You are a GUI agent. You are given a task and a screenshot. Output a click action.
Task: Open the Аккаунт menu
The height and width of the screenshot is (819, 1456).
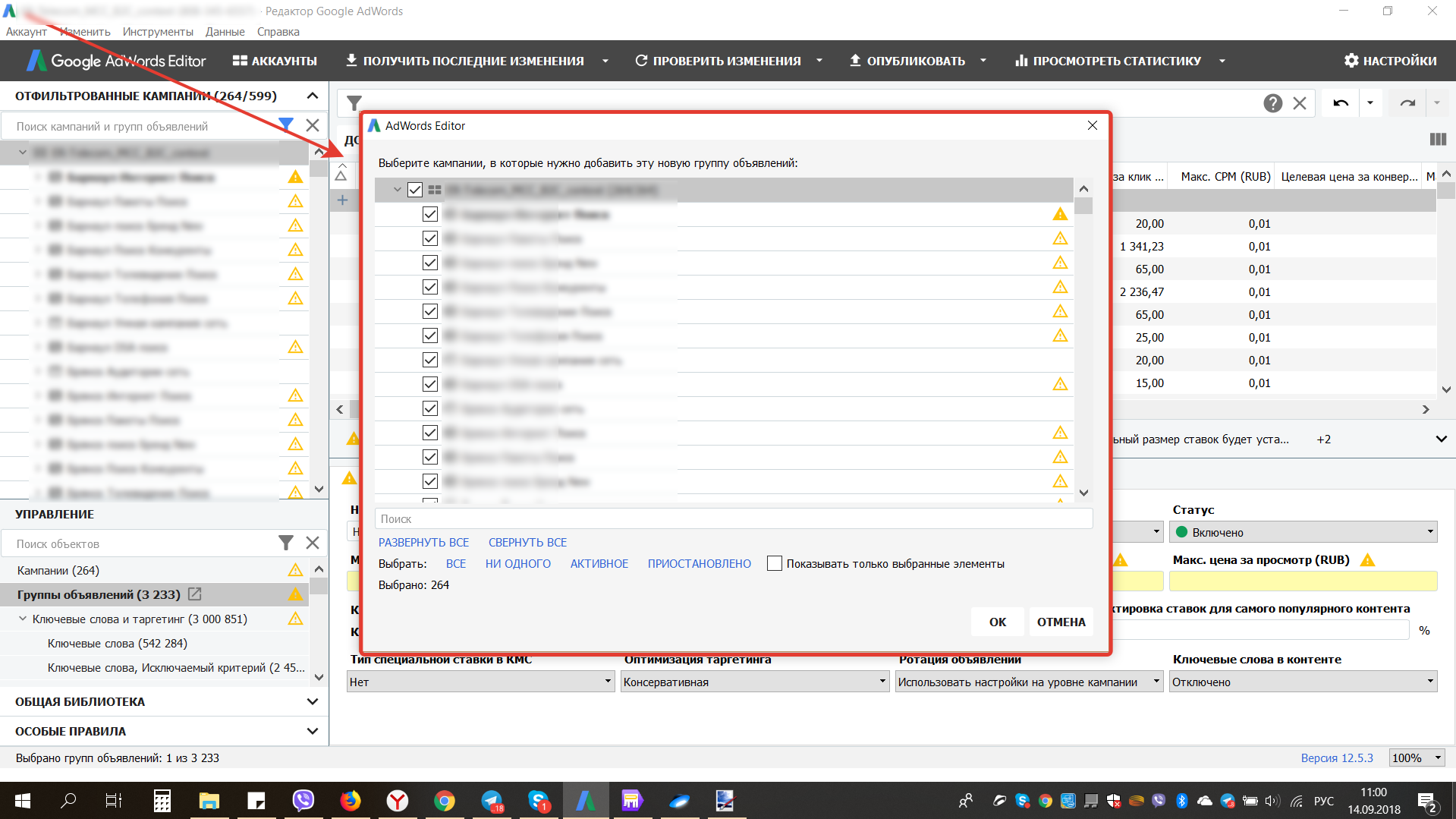(x=27, y=32)
